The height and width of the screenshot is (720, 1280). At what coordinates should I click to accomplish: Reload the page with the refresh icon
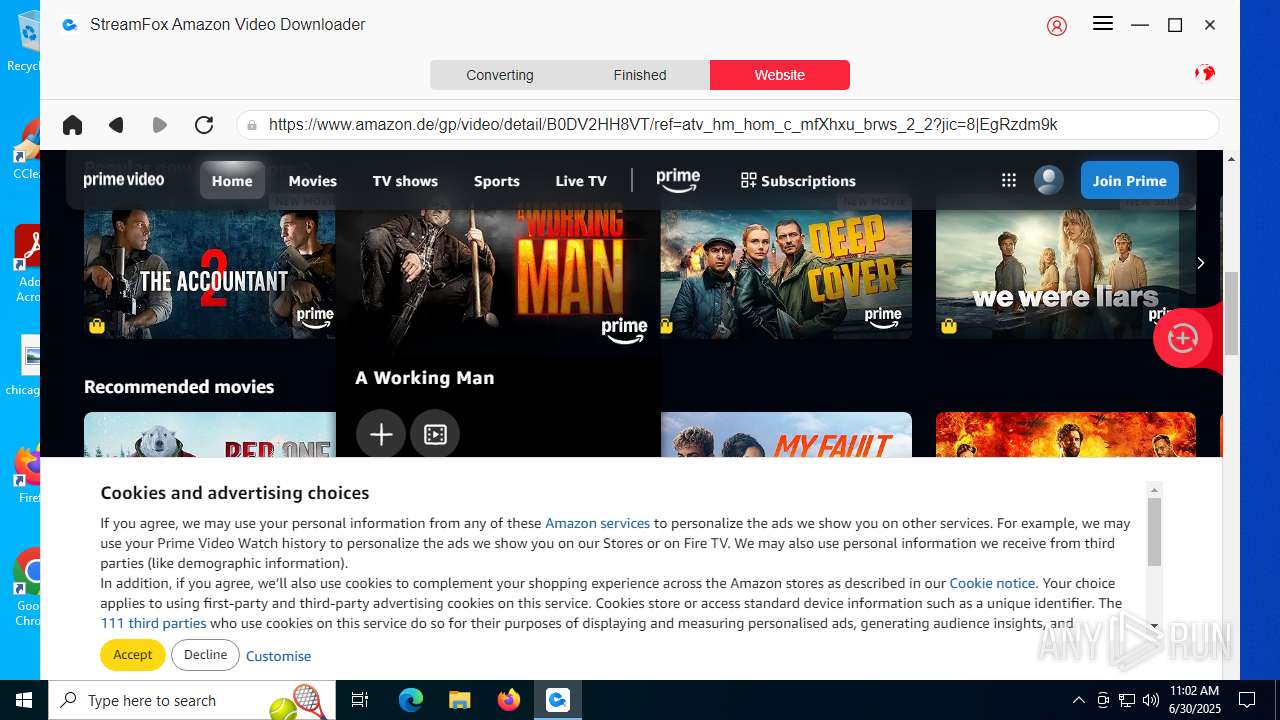(204, 125)
